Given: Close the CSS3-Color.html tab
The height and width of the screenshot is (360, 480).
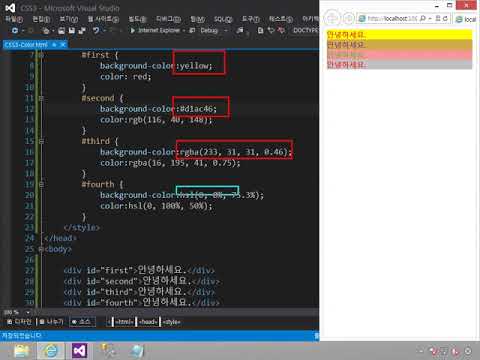Looking at the screenshot, I should click(62, 45).
